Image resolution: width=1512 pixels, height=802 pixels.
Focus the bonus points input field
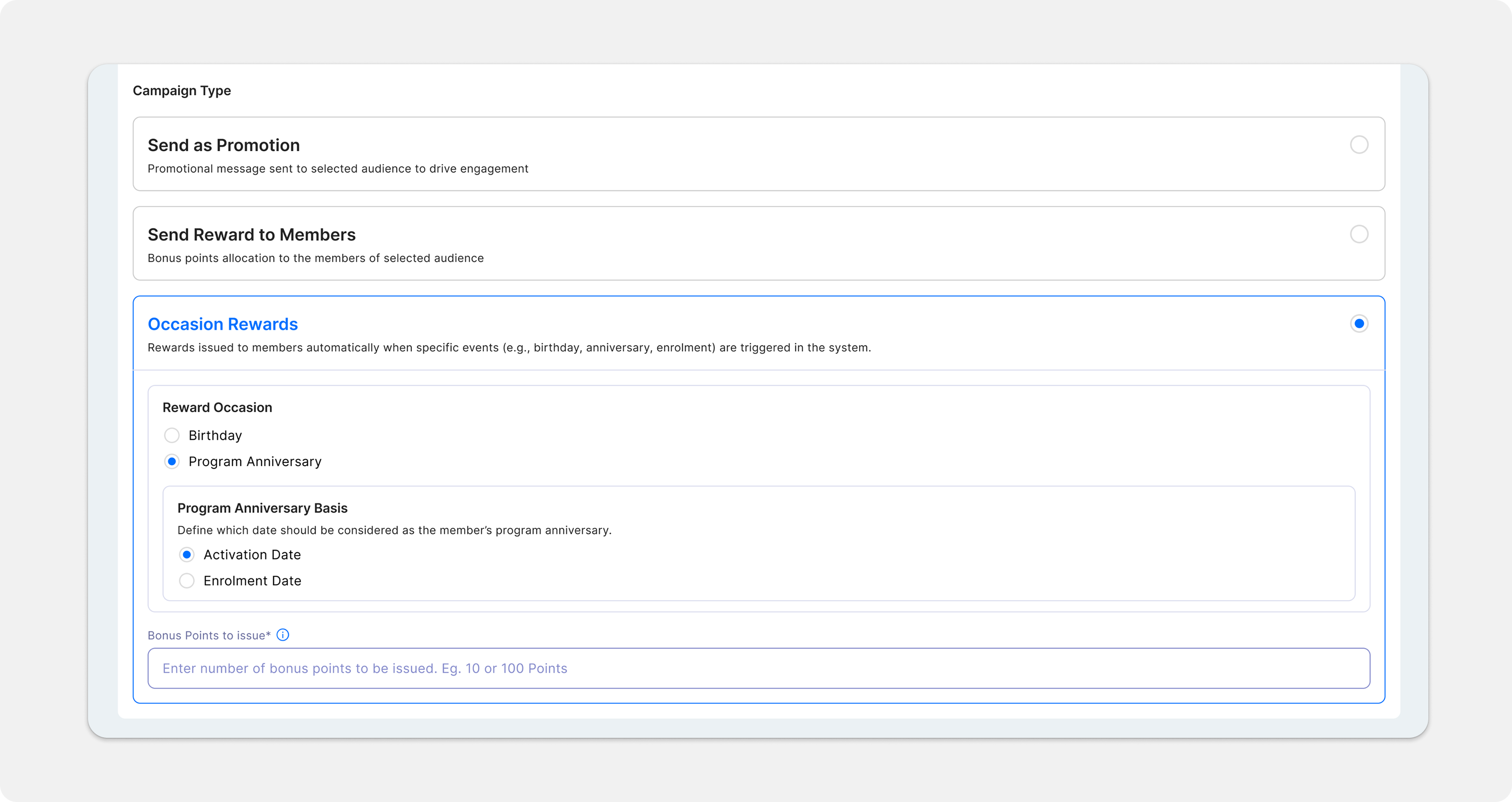pyautogui.click(x=758, y=668)
